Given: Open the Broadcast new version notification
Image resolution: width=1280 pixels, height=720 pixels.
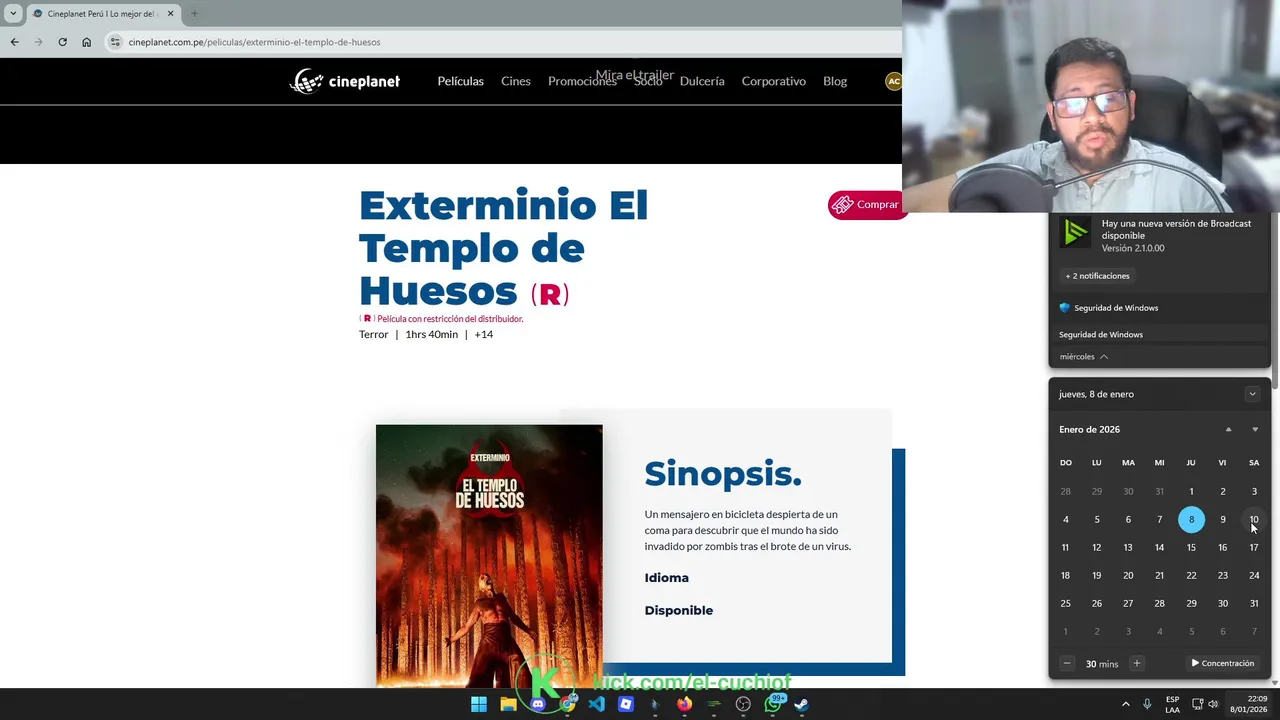Looking at the screenshot, I should [1160, 236].
